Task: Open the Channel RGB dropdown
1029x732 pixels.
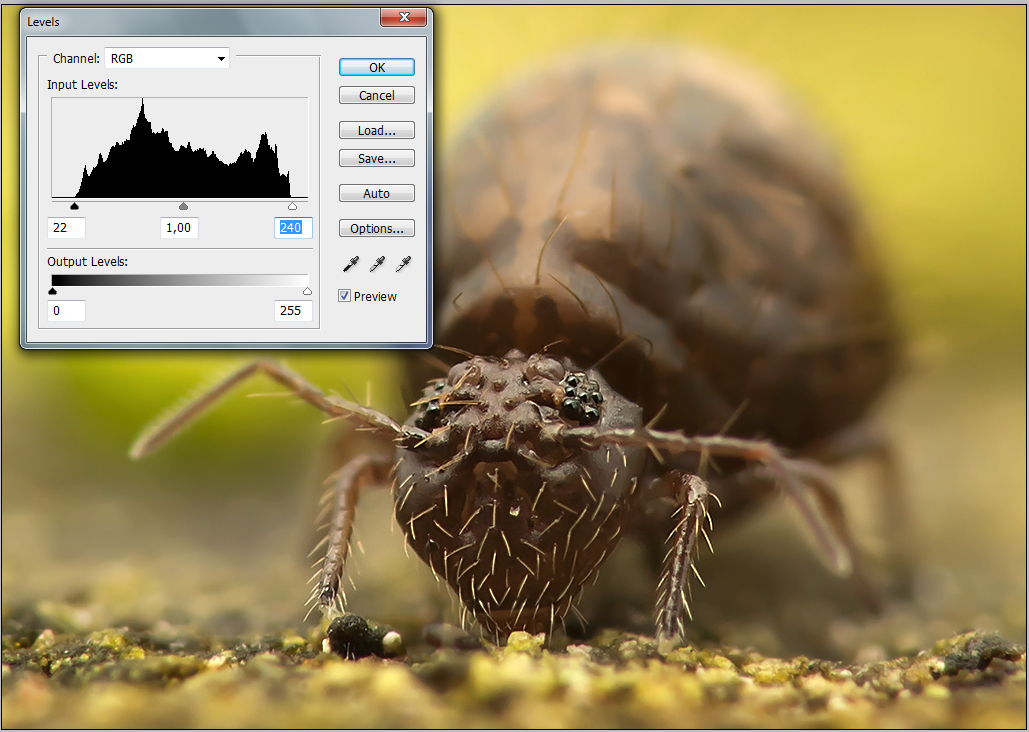Action: tap(167, 59)
